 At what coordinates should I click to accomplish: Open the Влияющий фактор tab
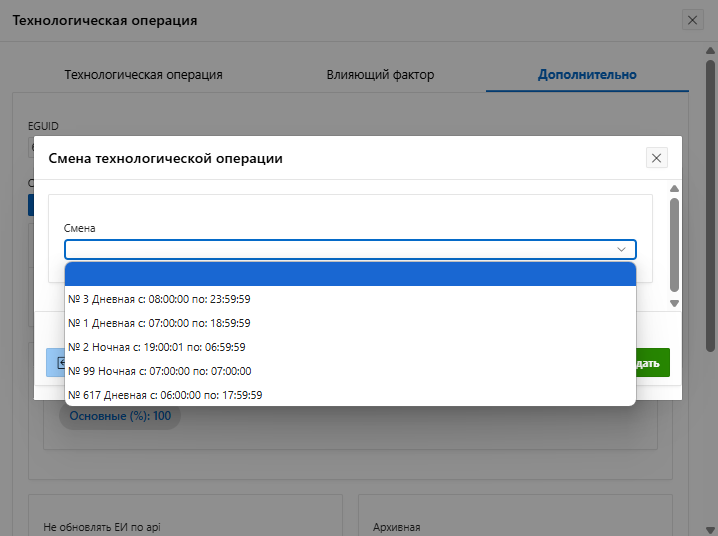[x=380, y=75]
